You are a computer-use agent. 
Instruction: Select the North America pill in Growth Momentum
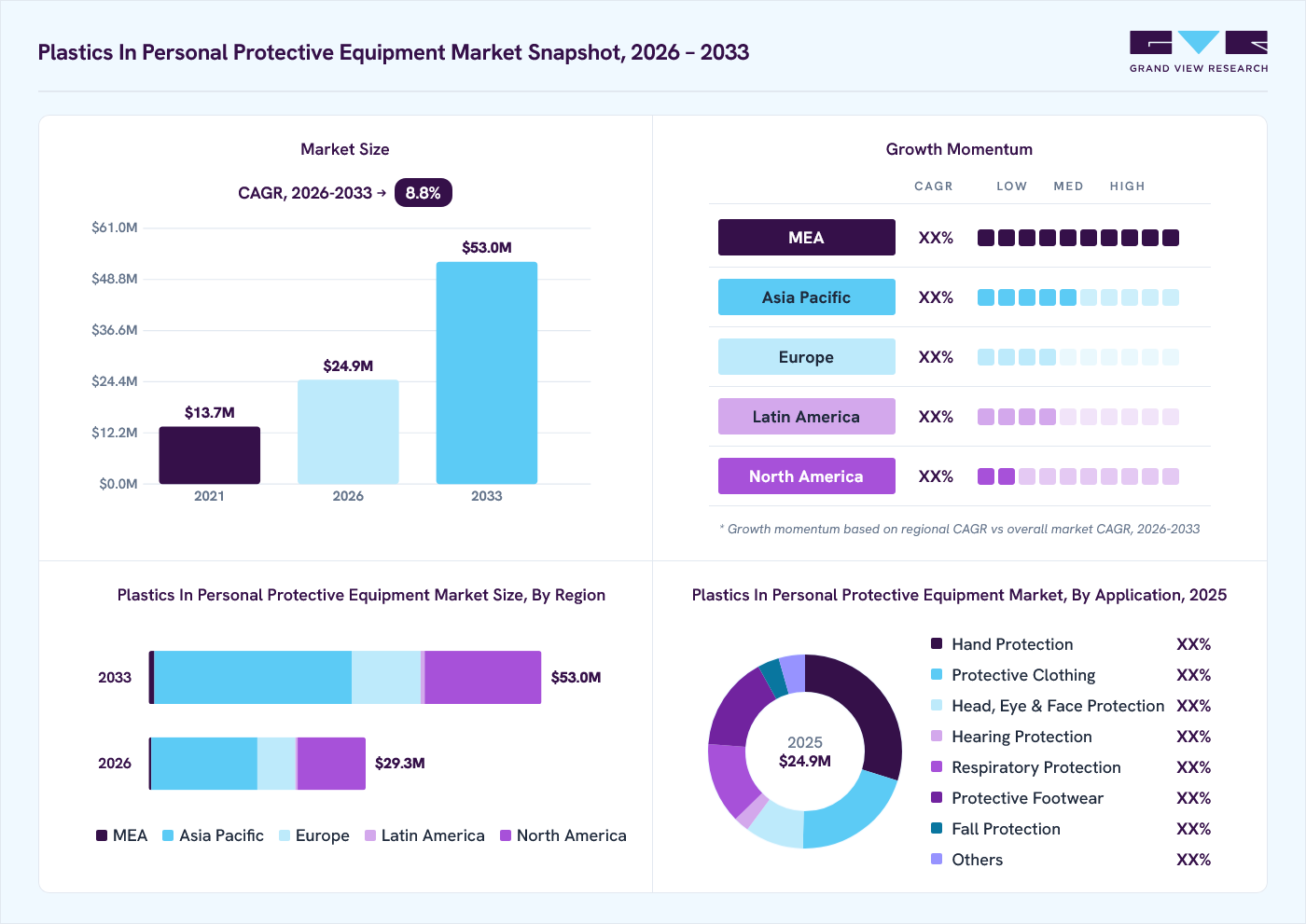(807, 476)
